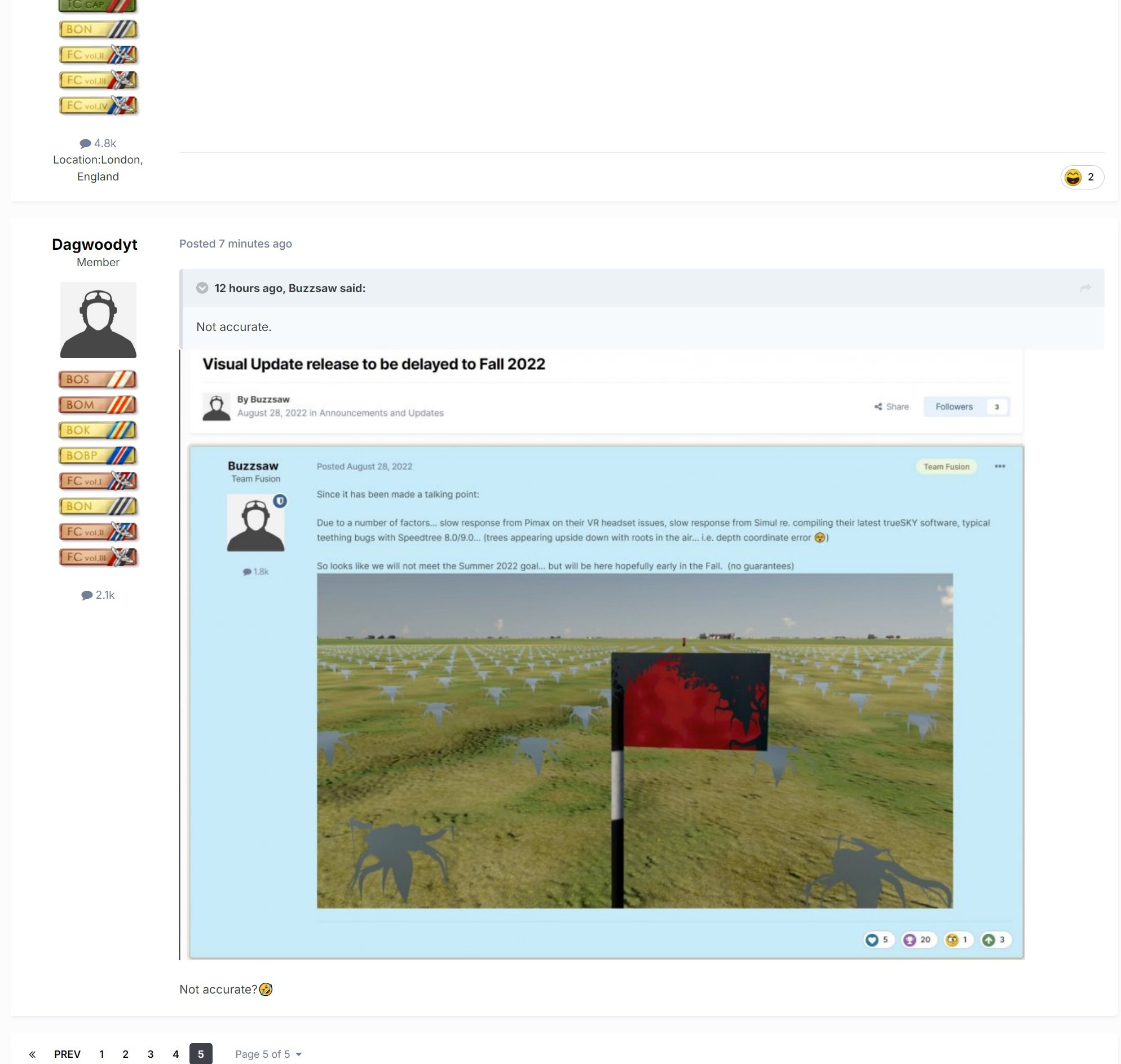Click the quote's go-to-post arrow icon
The image size is (1121, 1064).
1085,288
